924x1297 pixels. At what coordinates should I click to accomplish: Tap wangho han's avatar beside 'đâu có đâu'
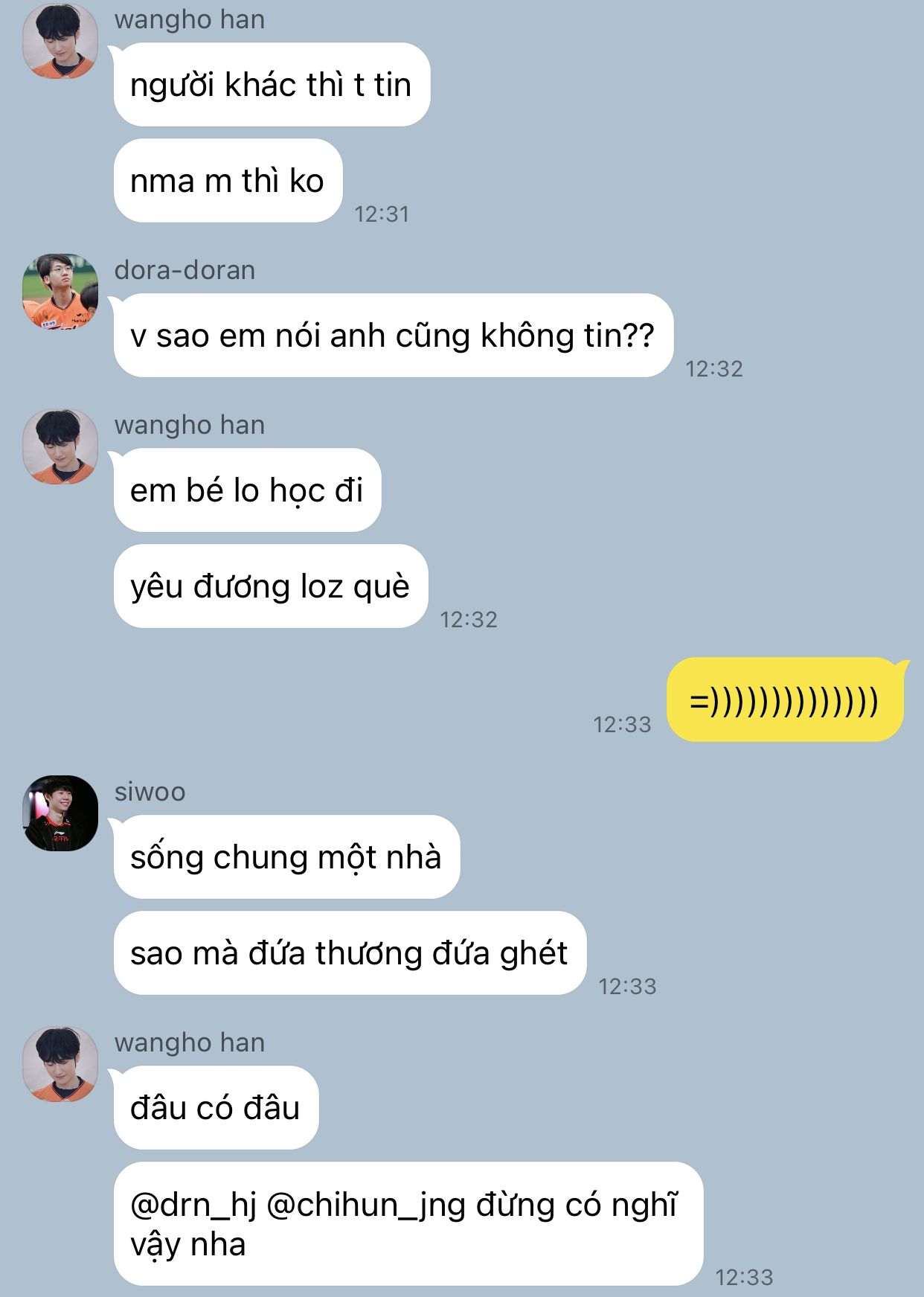[x=60, y=1064]
